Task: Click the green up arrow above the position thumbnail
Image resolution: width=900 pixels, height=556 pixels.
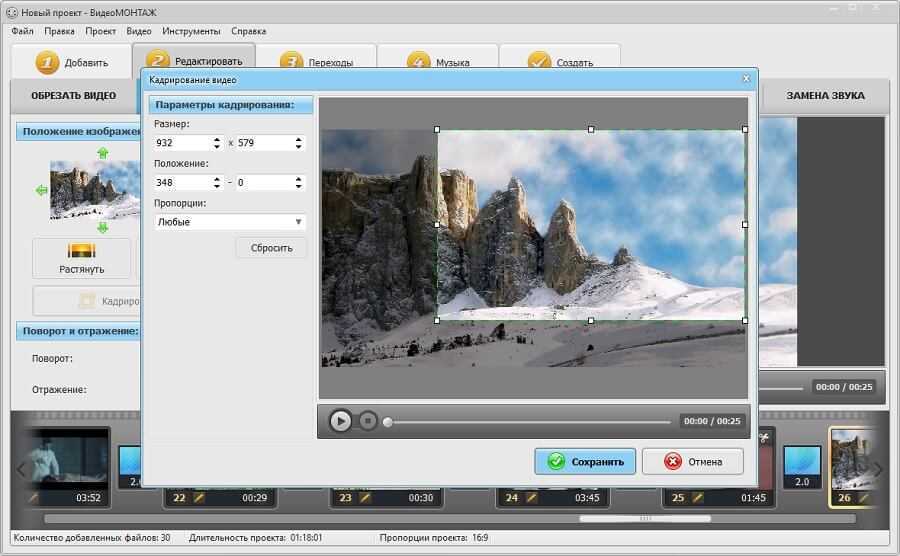Action: 101,153
